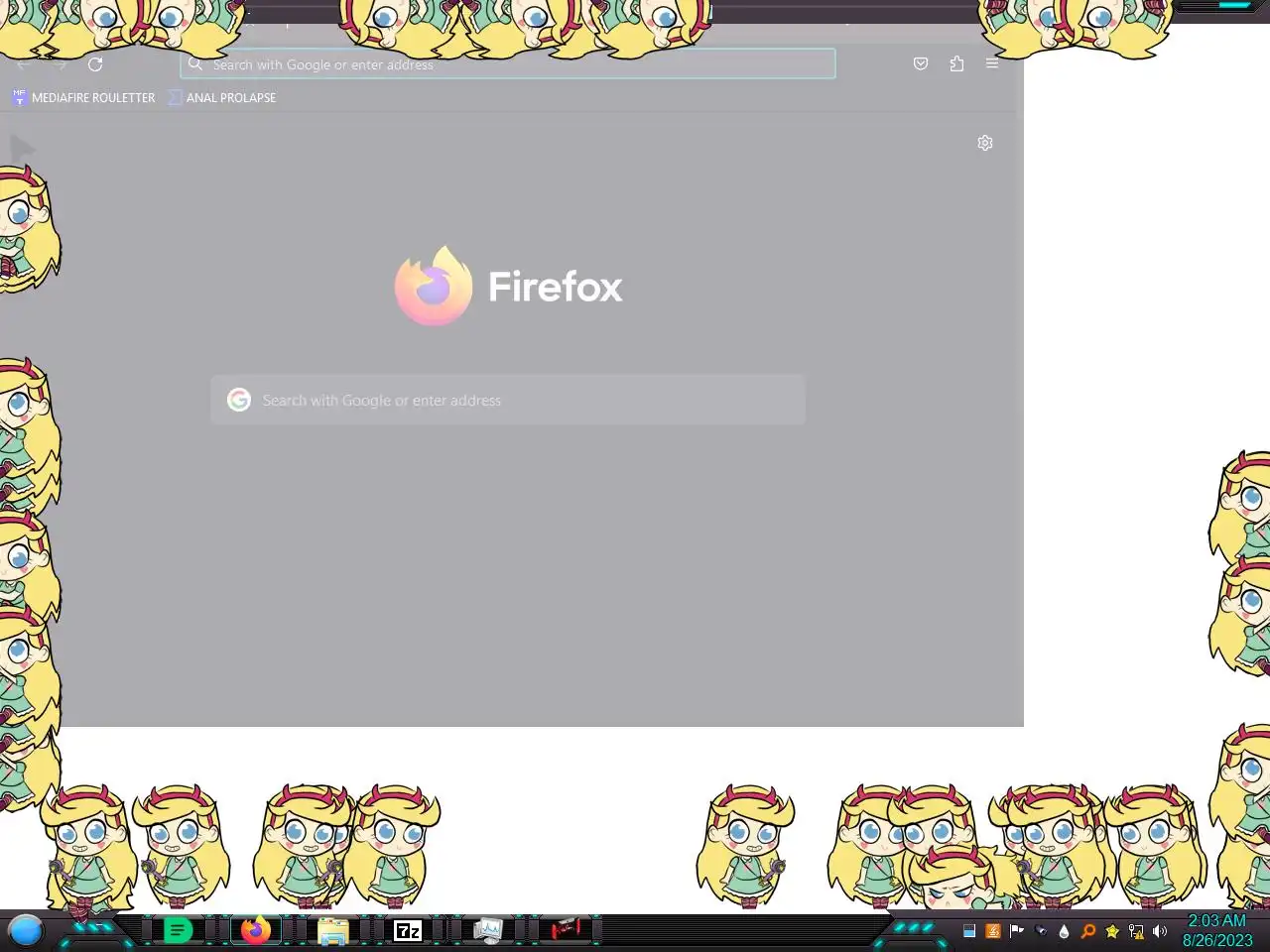Open the Firefox hamburger application menu
The height and width of the screenshot is (952, 1270).
coord(992,63)
